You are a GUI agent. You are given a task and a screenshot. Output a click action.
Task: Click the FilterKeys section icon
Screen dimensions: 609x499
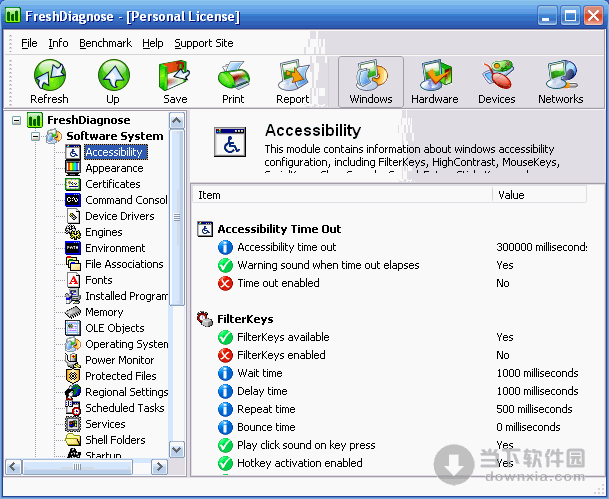tap(205, 319)
